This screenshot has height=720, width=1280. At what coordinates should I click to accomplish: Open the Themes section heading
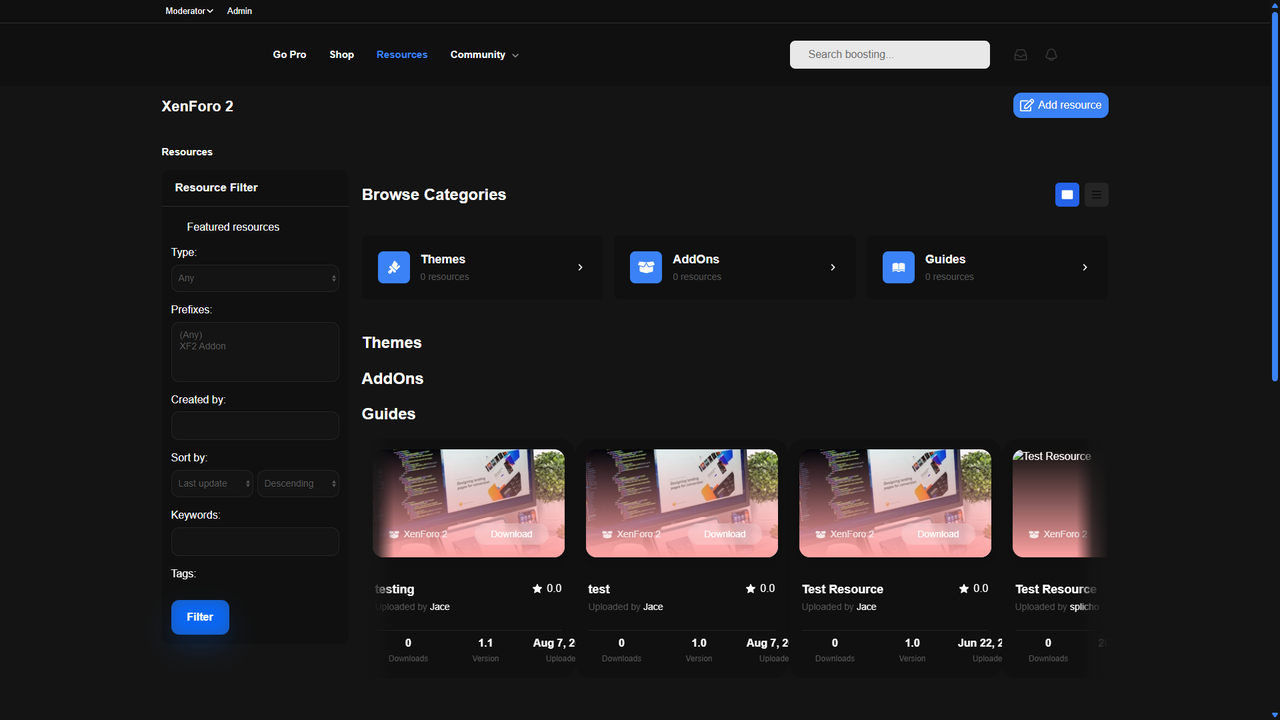(392, 343)
